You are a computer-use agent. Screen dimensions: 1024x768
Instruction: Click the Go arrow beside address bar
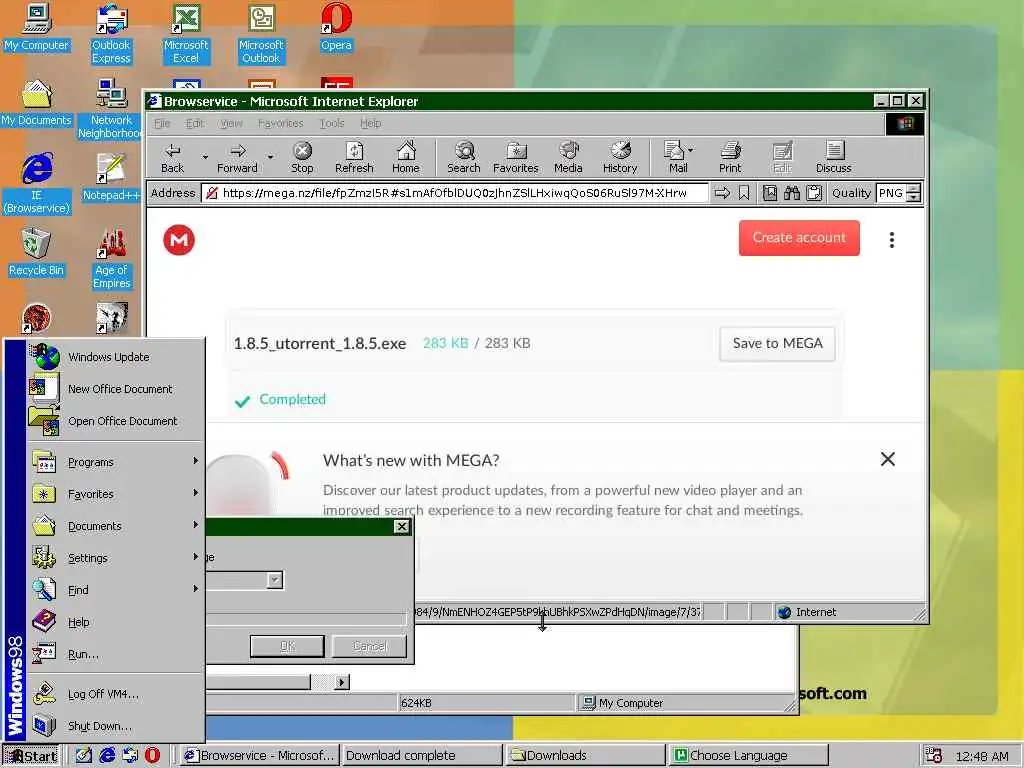pos(722,193)
